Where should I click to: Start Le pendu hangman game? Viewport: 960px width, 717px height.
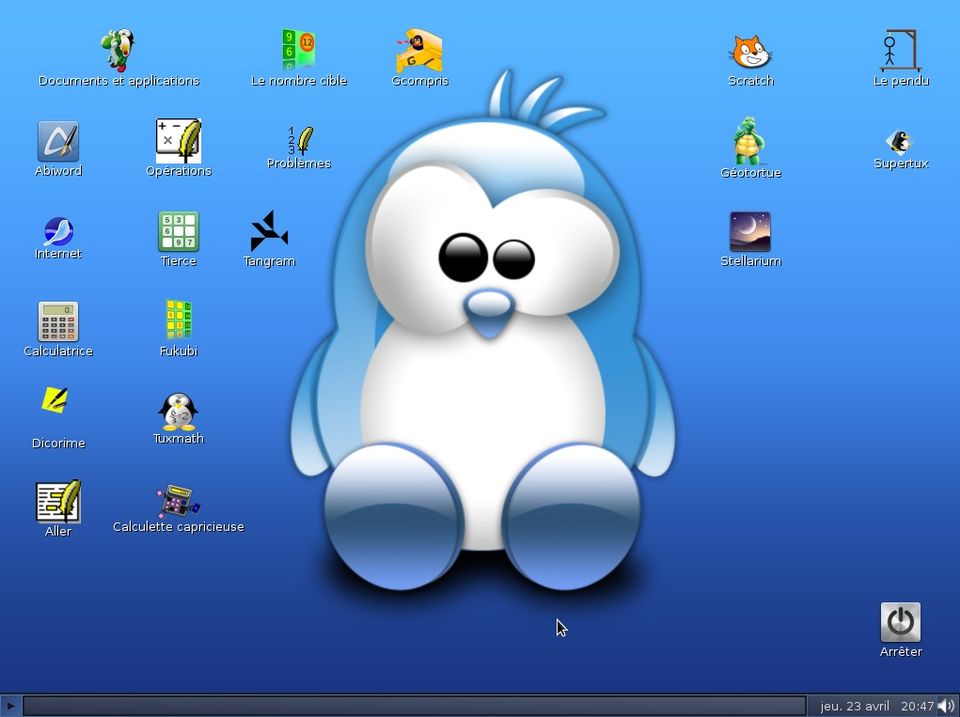(x=899, y=49)
